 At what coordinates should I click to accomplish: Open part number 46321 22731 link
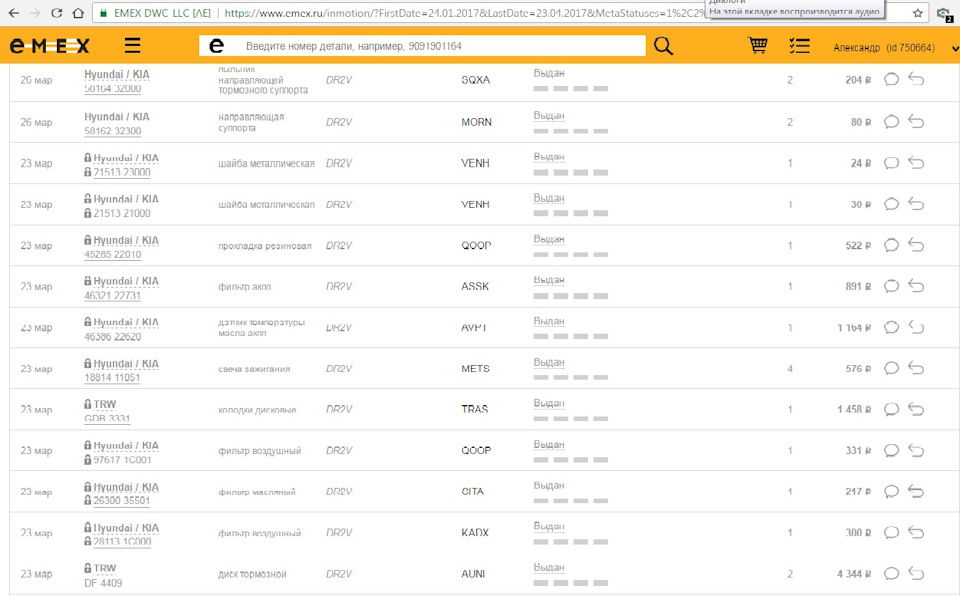[113, 295]
